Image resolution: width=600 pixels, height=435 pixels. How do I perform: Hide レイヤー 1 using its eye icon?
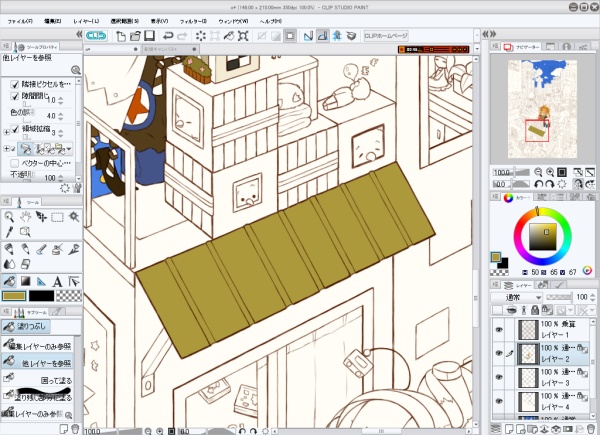coord(499,330)
